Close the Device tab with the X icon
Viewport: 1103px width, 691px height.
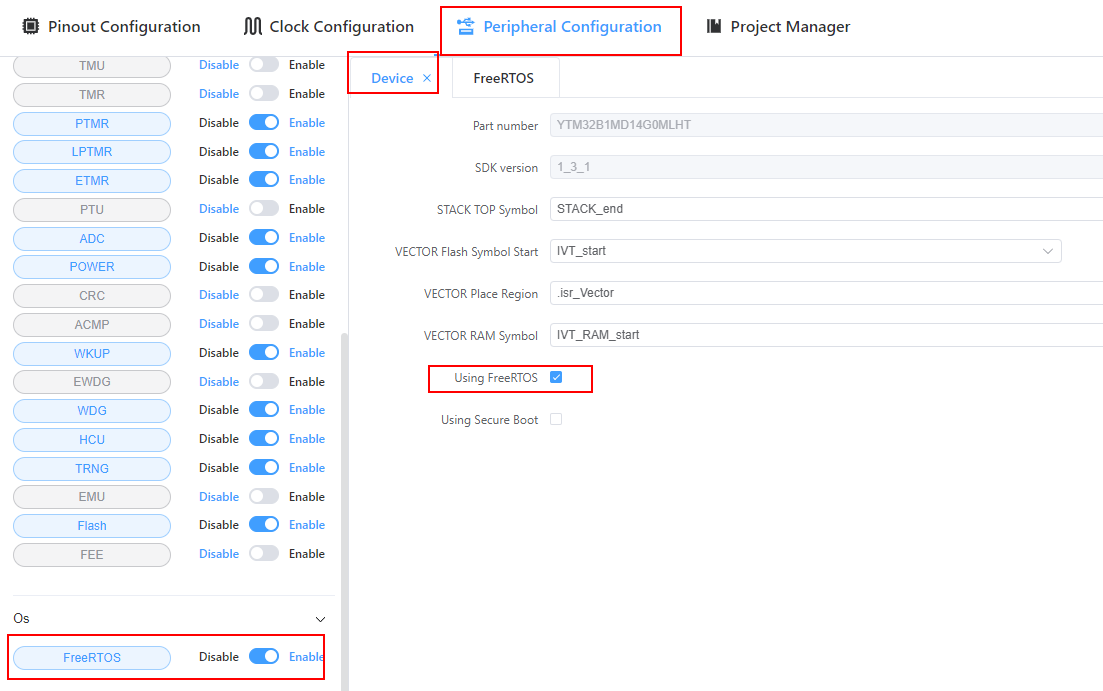click(427, 78)
